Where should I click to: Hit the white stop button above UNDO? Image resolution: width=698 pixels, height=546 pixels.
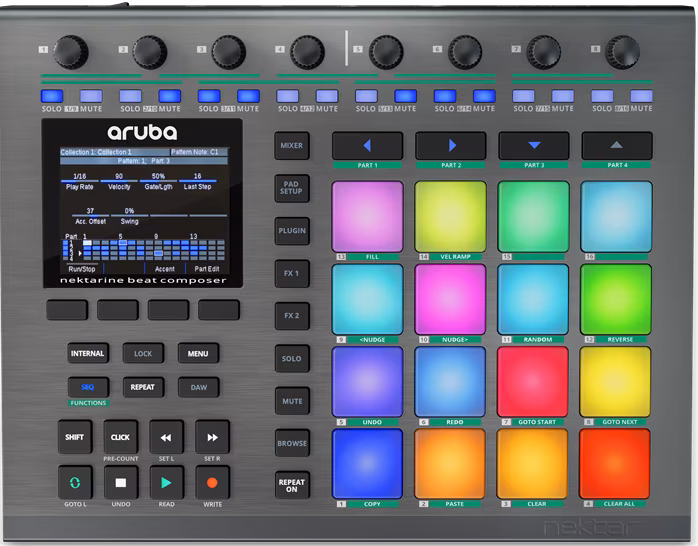(121, 483)
